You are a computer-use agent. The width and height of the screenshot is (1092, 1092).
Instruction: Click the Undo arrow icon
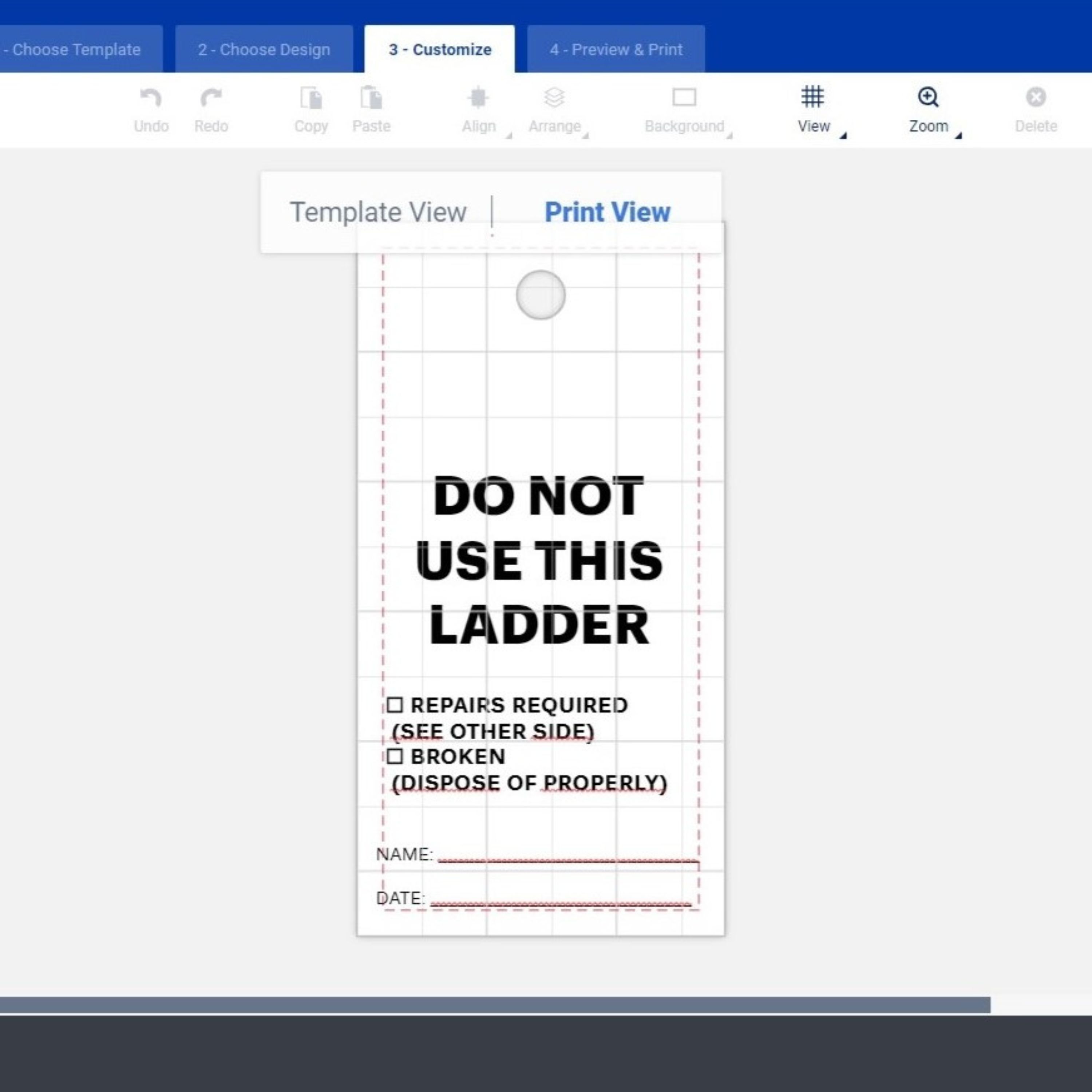click(x=150, y=98)
